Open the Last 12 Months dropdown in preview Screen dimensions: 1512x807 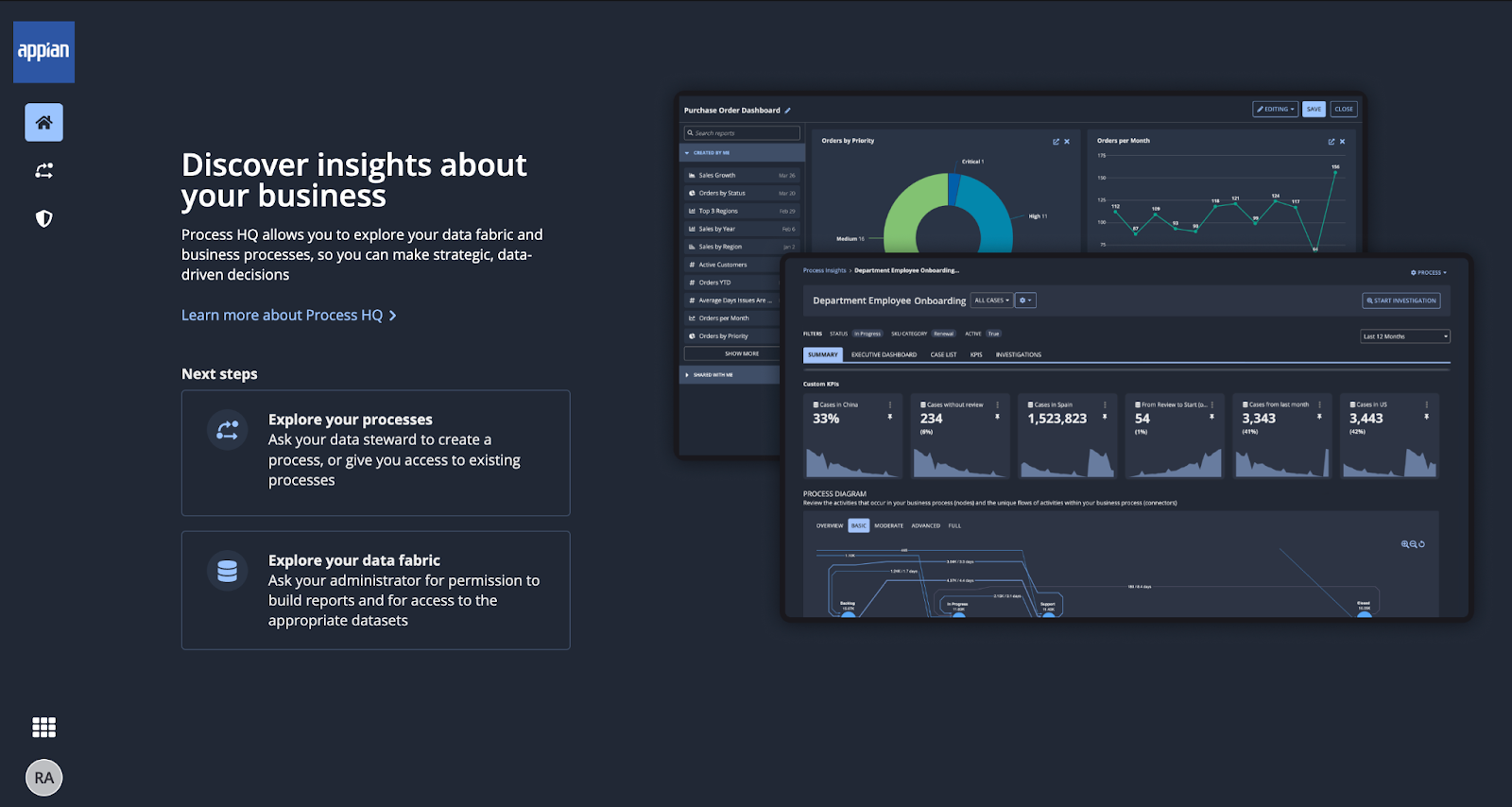pyautogui.click(x=1404, y=336)
